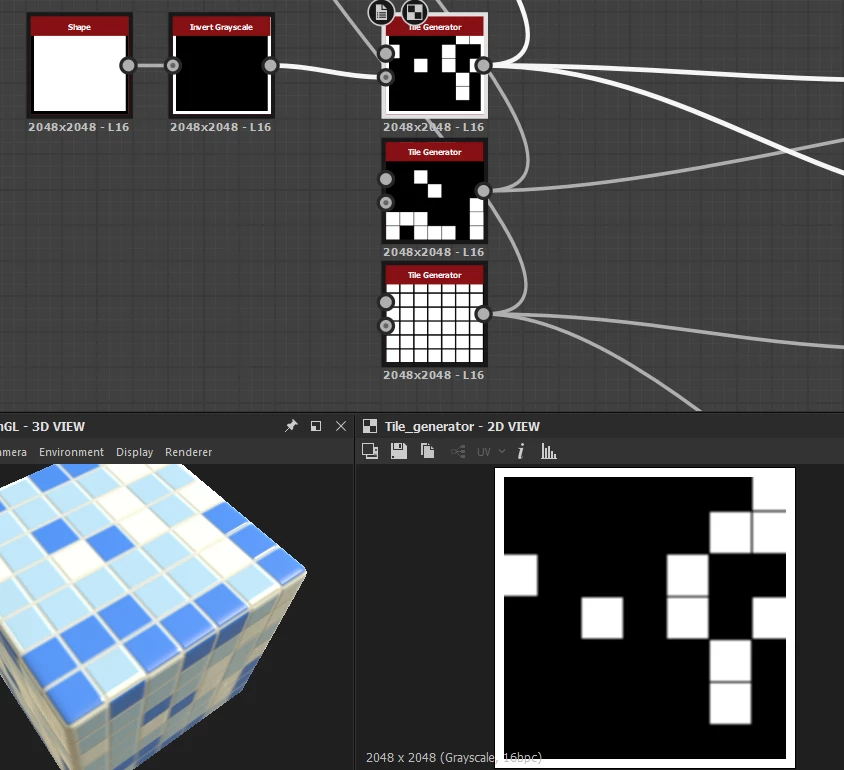Image resolution: width=844 pixels, height=770 pixels.
Task: Click the bottom Tile Generator title label
Action: coord(434,275)
